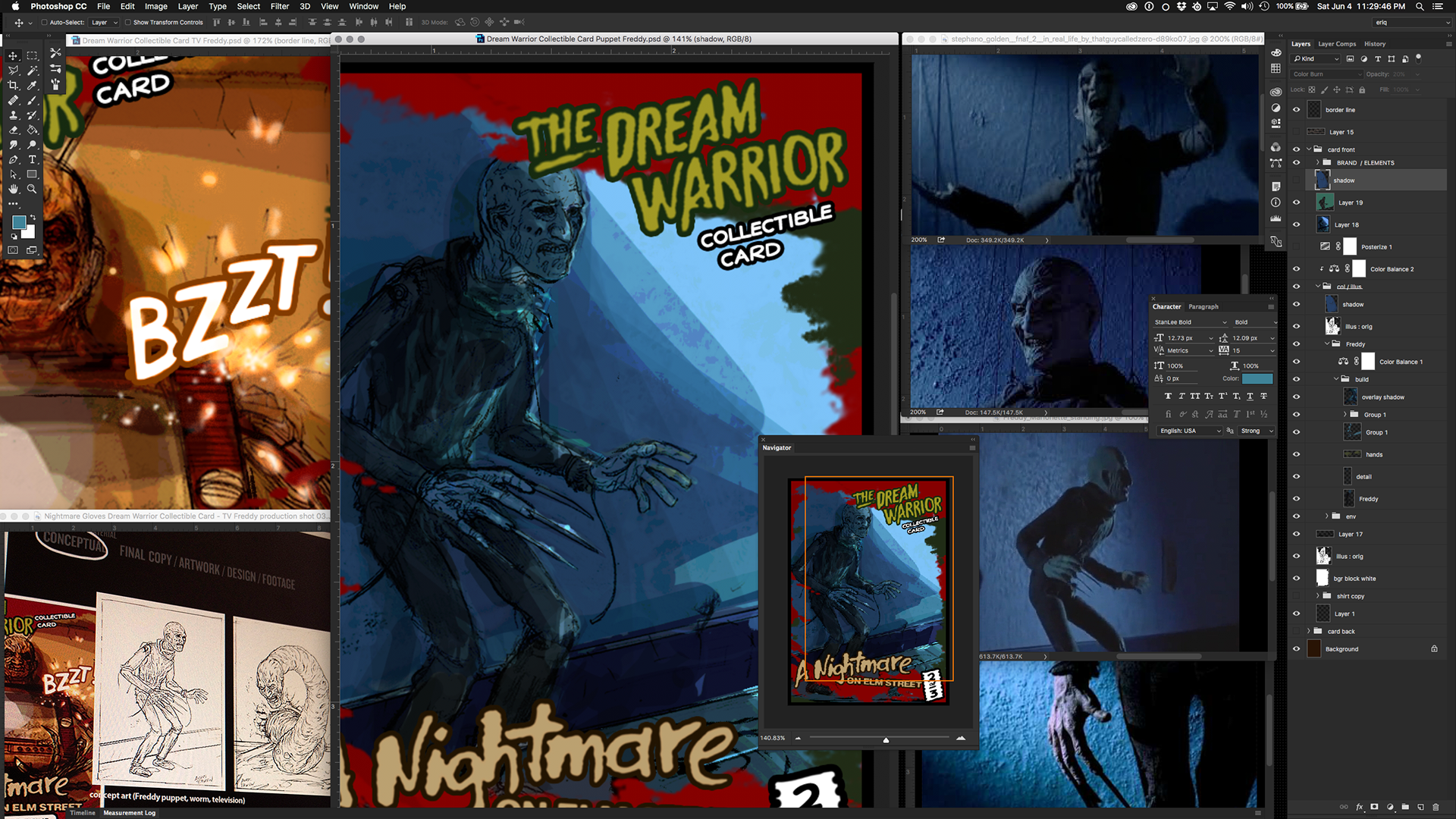Hide the border line layer

tap(1296, 110)
